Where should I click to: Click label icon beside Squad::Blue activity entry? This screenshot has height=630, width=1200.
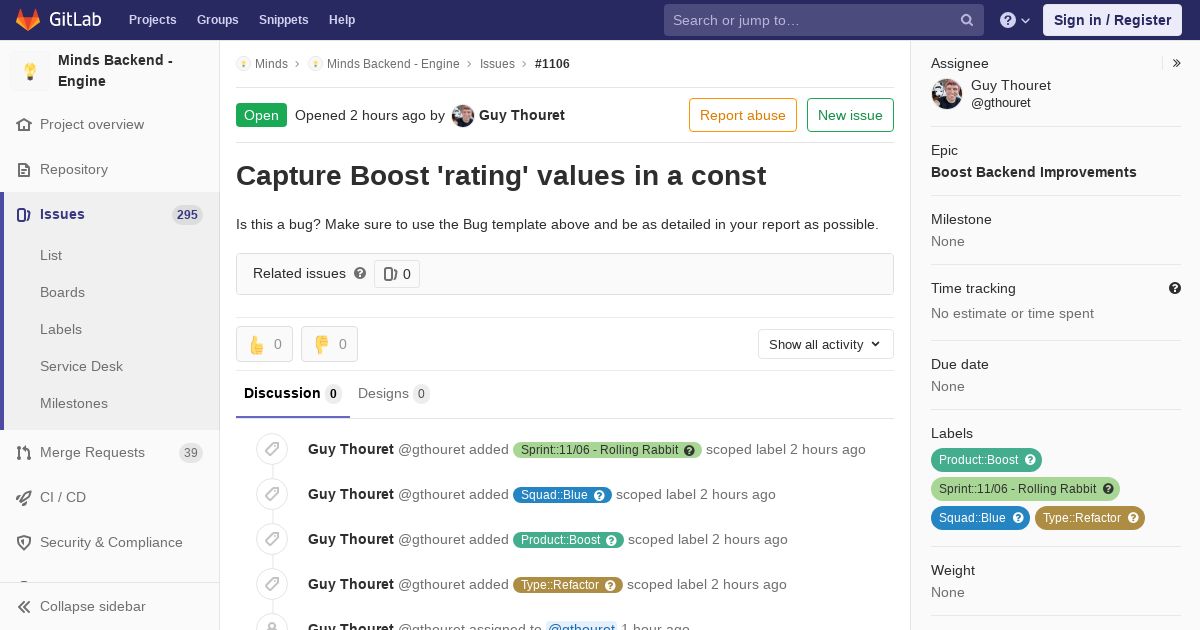[x=272, y=494]
